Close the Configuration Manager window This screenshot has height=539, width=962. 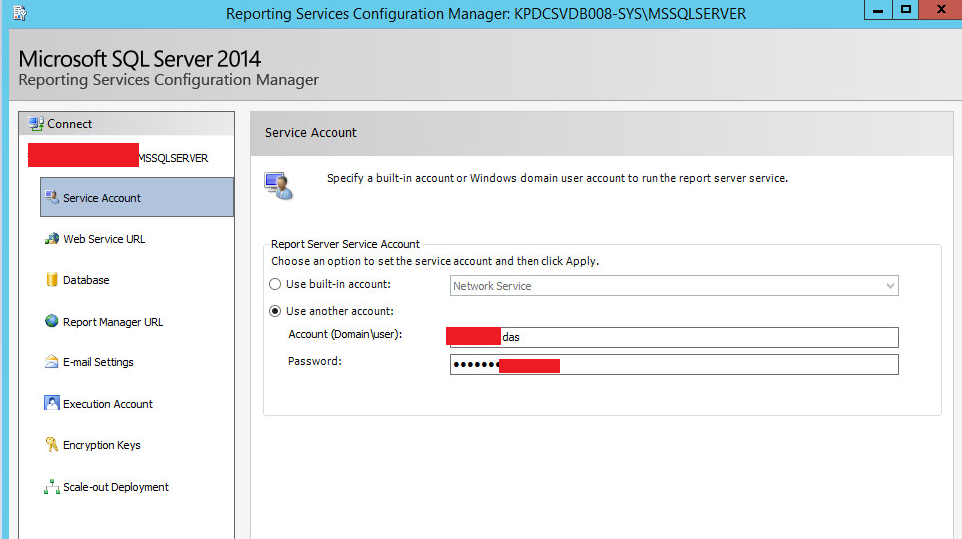pyautogui.click(x=941, y=10)
